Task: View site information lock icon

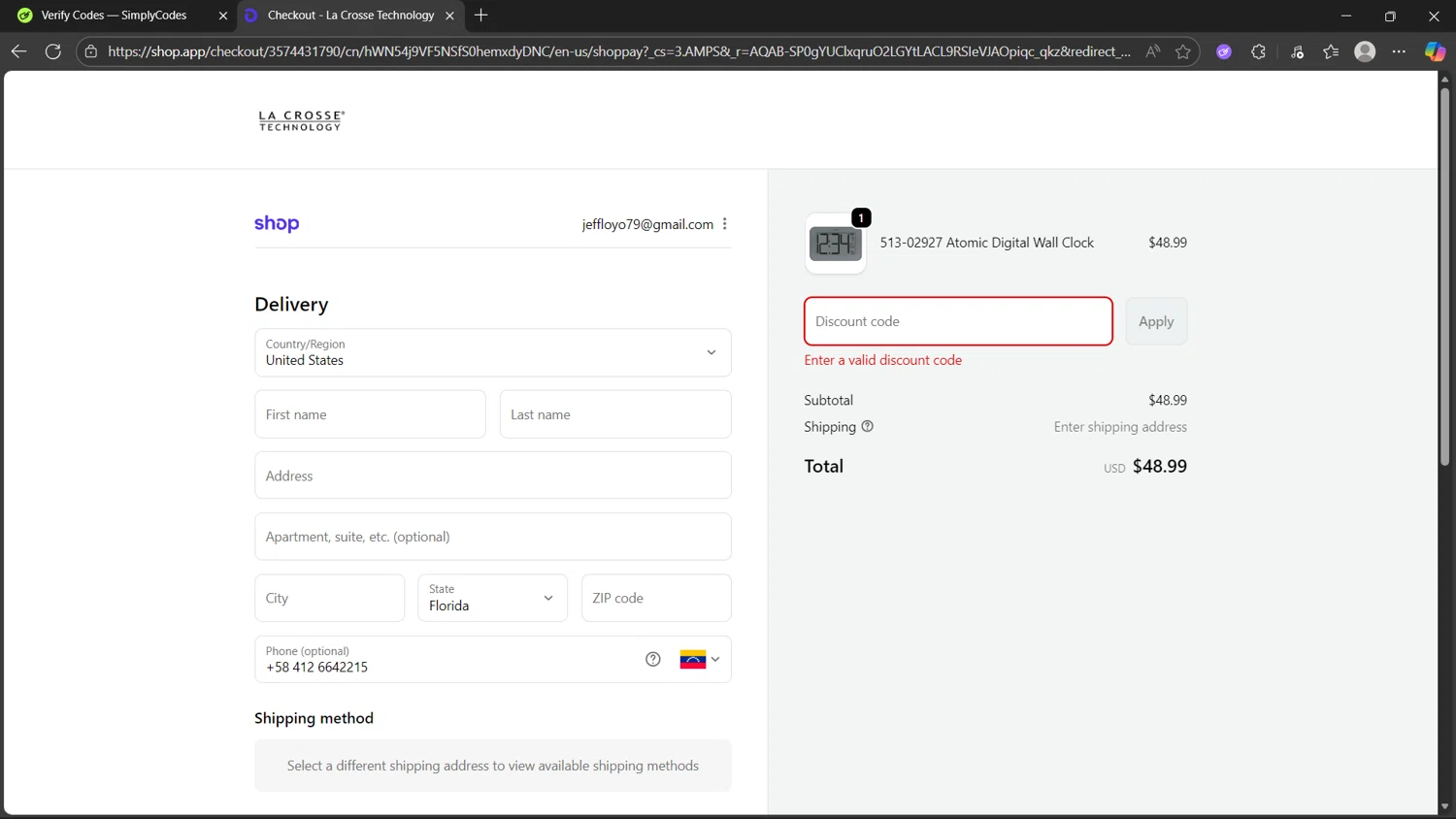Action: [x=91, y=51]
